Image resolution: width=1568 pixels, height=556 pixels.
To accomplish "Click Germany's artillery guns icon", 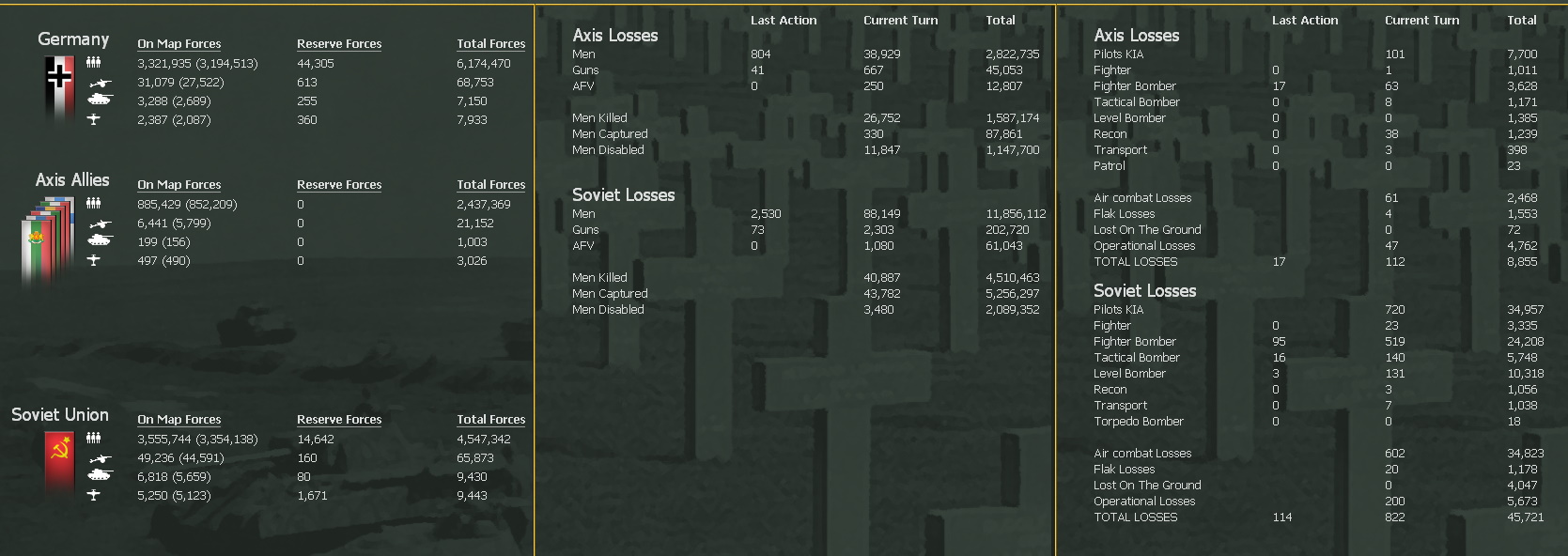I will coord(99,83).
